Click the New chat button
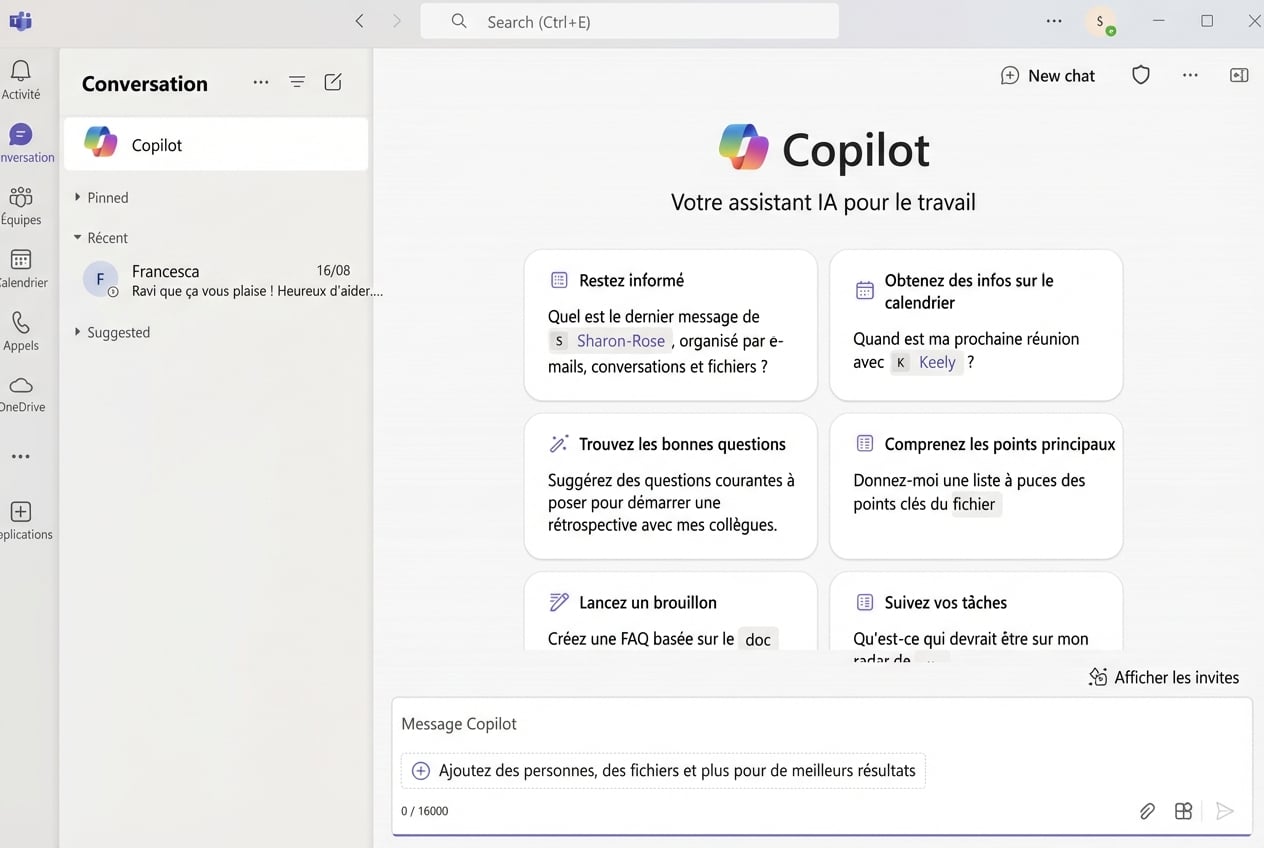Image resolution: width=1264 pixels, height=848 pixels. point(1047,75)
